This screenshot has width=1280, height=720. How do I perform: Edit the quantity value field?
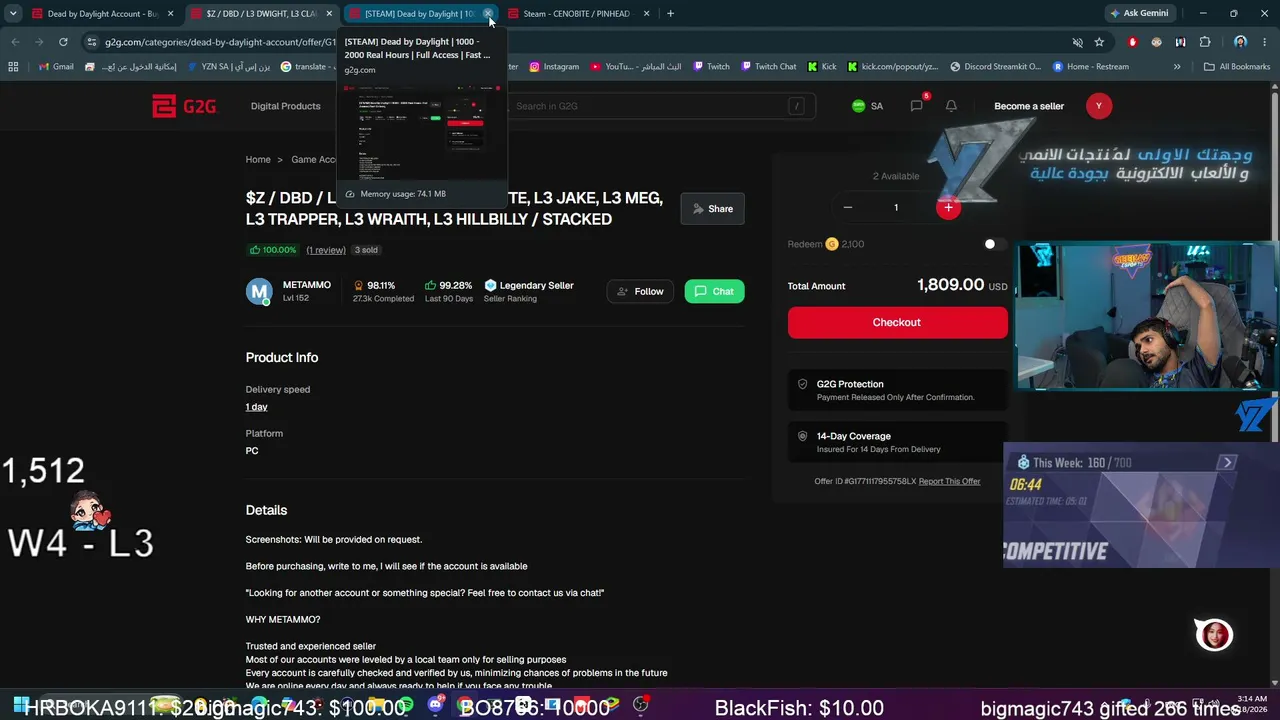tap(896, 208)
